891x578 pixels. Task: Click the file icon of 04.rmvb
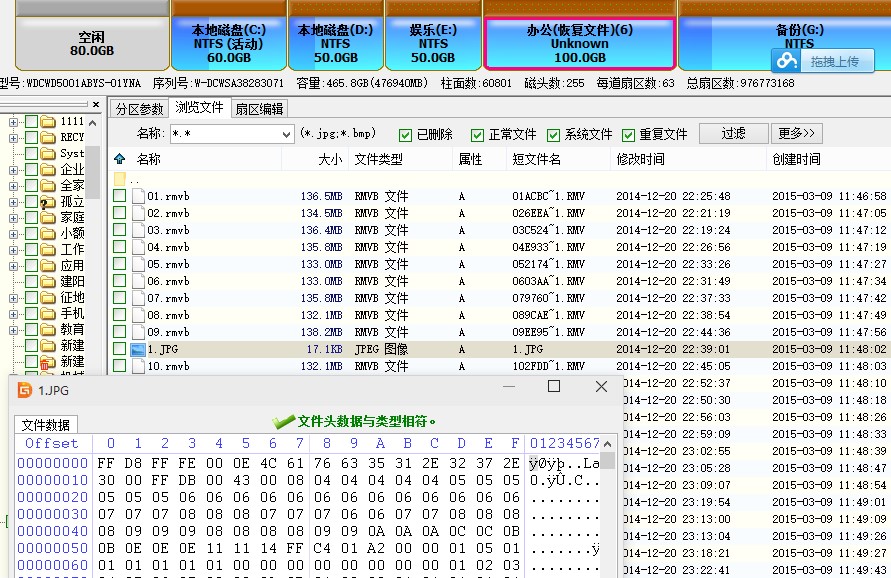click(138, 247)
